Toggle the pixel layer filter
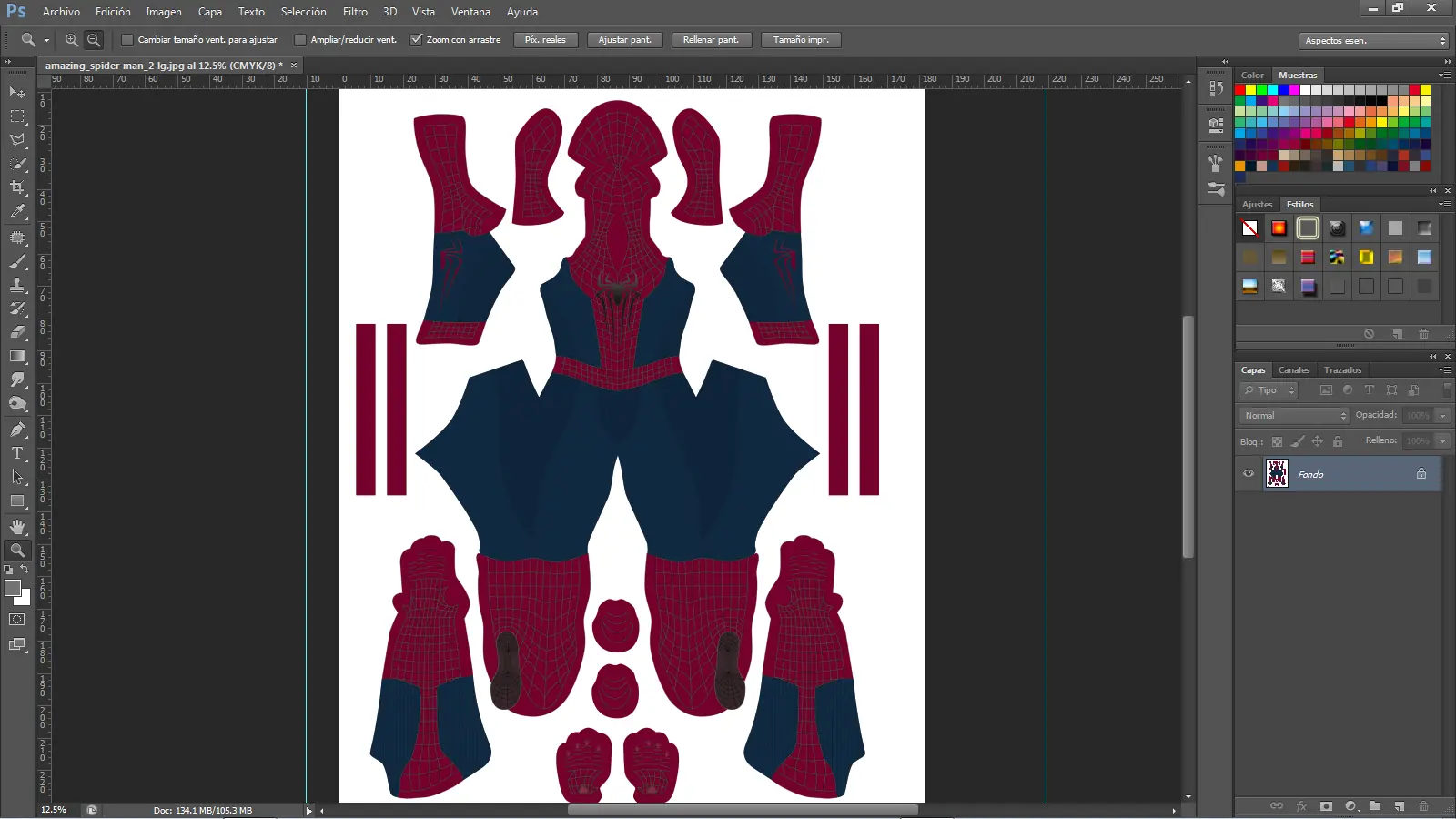The image size is (1456, 819). [x=1326, y=390]
